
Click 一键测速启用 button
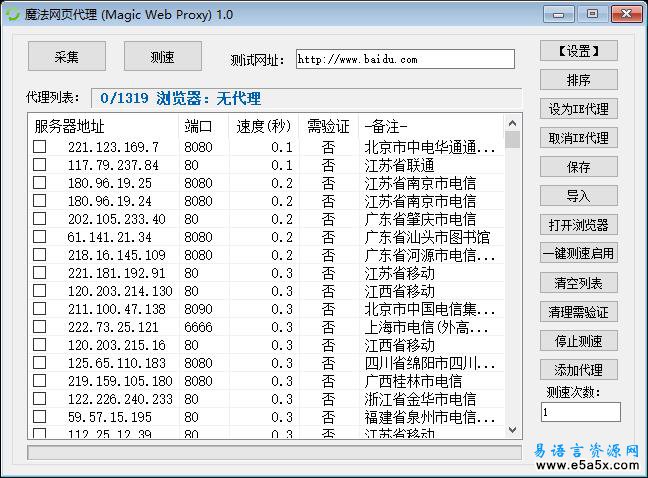579,253
